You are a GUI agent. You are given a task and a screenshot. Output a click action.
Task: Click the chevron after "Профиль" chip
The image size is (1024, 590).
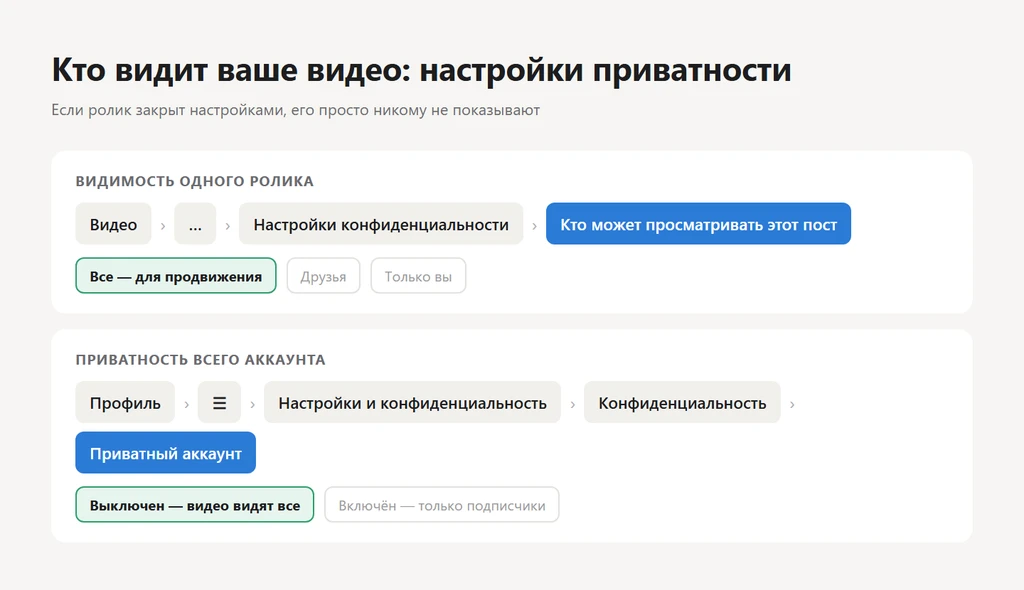186,404
